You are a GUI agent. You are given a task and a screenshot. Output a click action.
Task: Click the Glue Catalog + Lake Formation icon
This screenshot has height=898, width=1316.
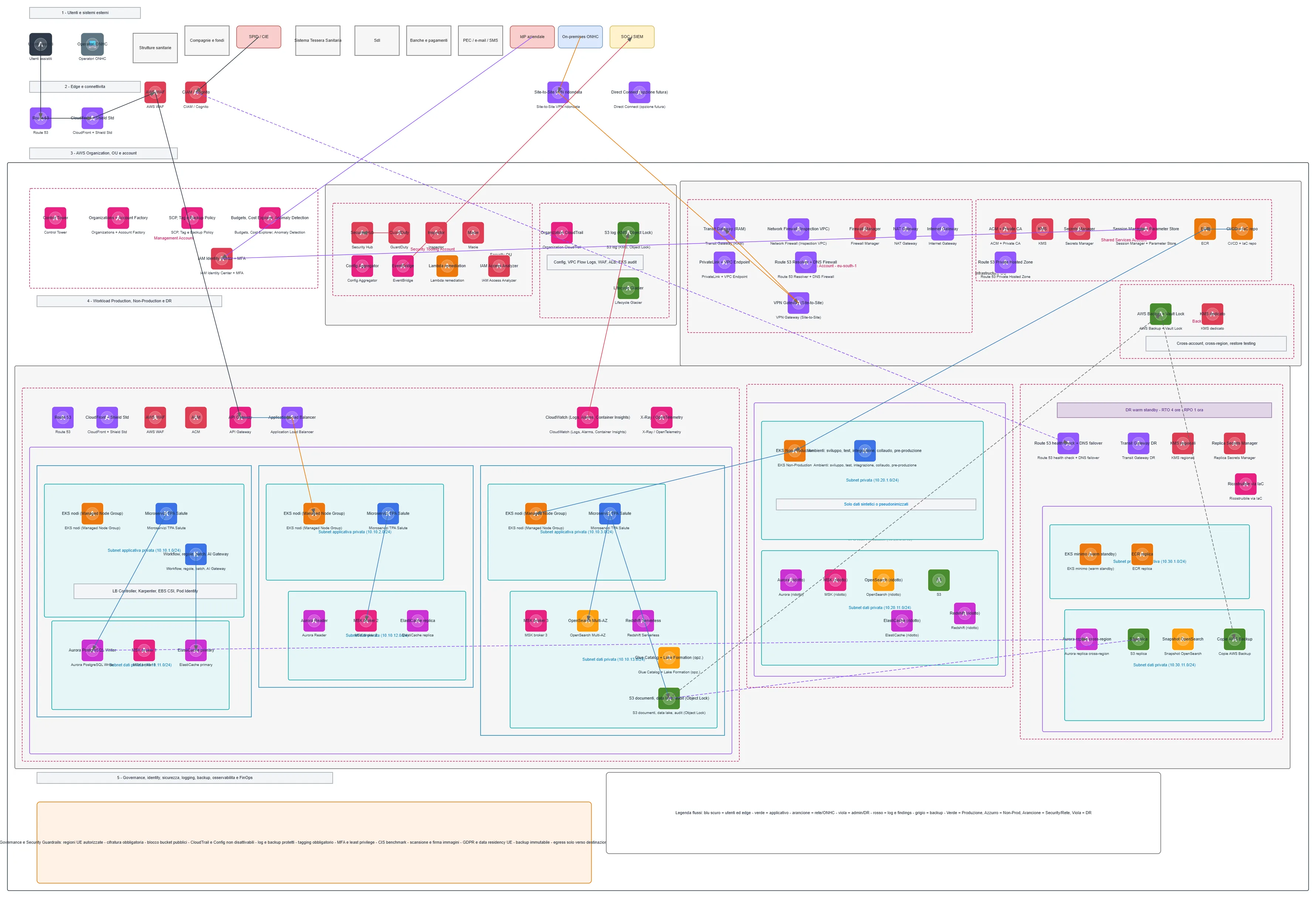tap(669, 658)
